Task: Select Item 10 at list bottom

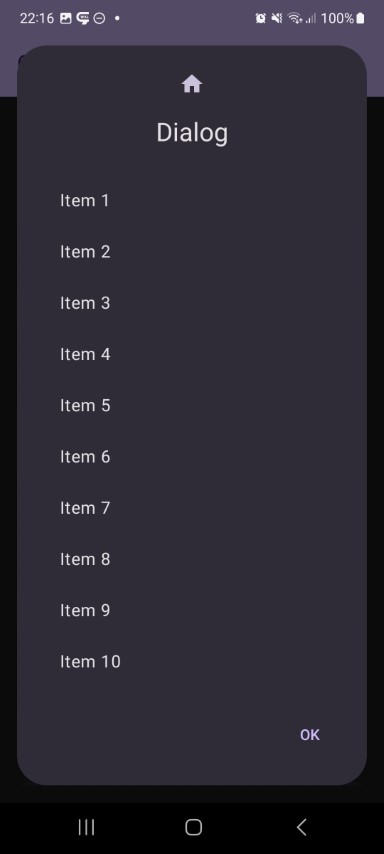Action: (x=192, y=661)
